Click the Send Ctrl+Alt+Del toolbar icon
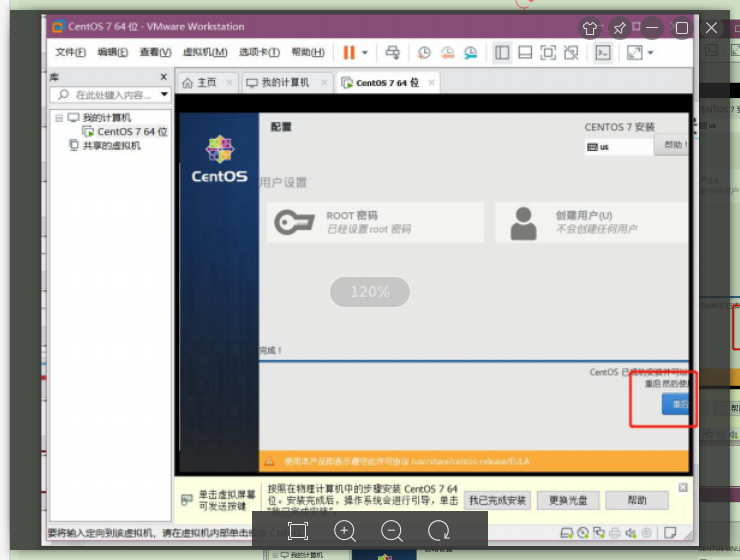The width and height of the screenshot is (740, 560). click(x=393, y=52)
